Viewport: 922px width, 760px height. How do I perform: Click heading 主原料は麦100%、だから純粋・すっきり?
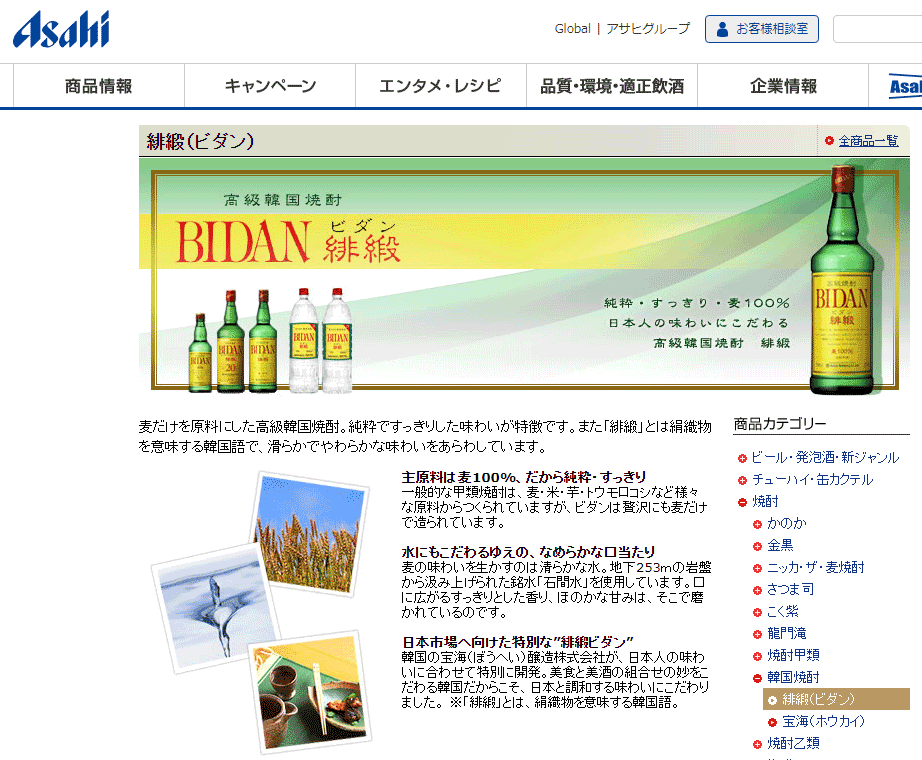pyautogui.click(x=523, y=476)
